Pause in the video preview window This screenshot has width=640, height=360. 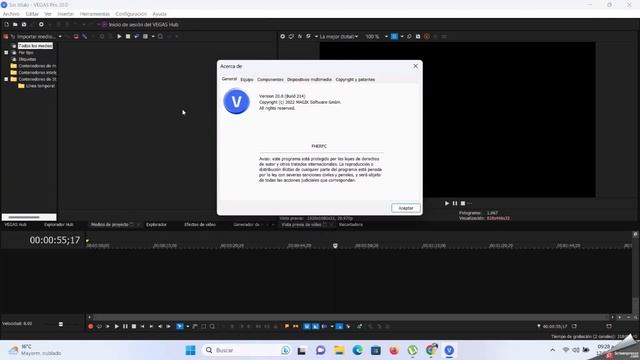pos(455,203)
